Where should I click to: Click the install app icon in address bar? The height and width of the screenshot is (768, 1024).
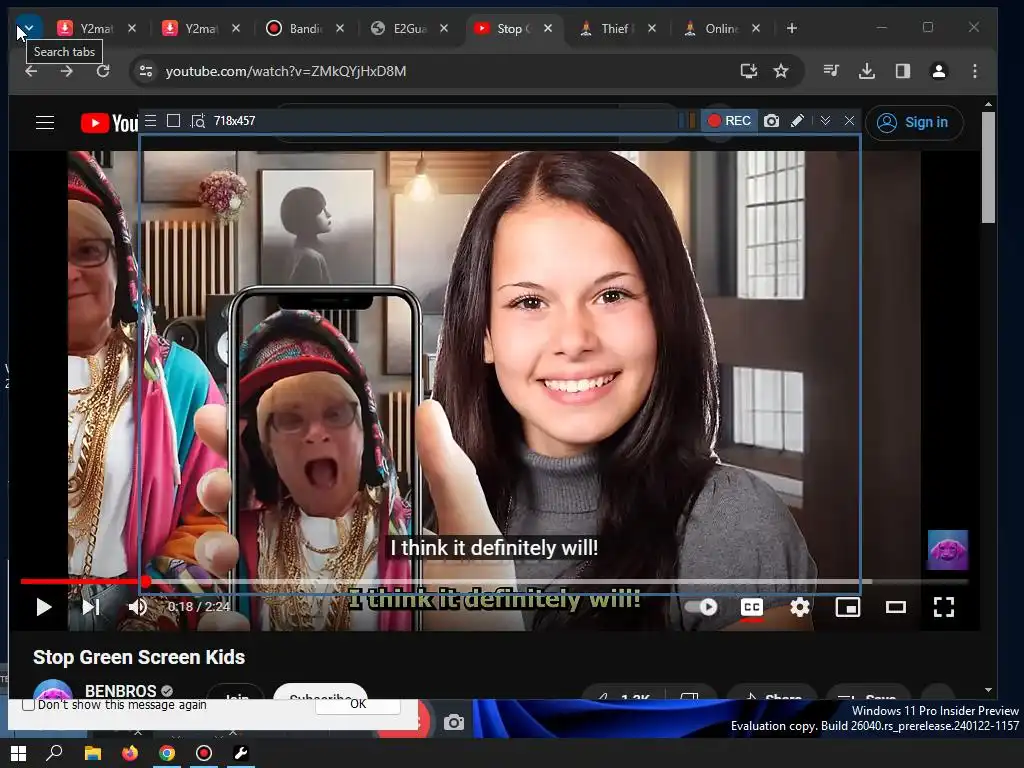[748, 71]
